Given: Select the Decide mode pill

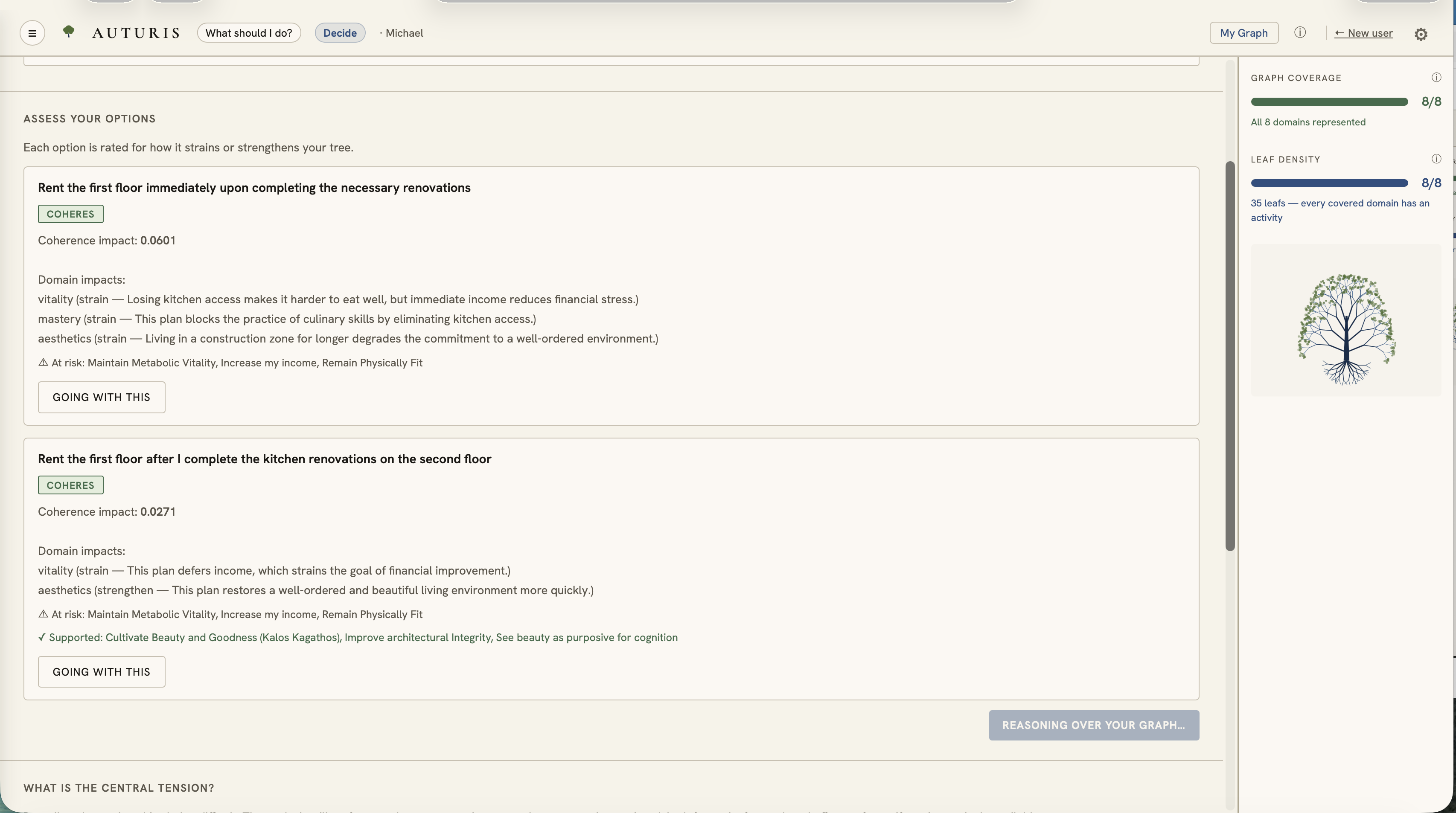Looking at the screenshot, I should coord(340,33).
